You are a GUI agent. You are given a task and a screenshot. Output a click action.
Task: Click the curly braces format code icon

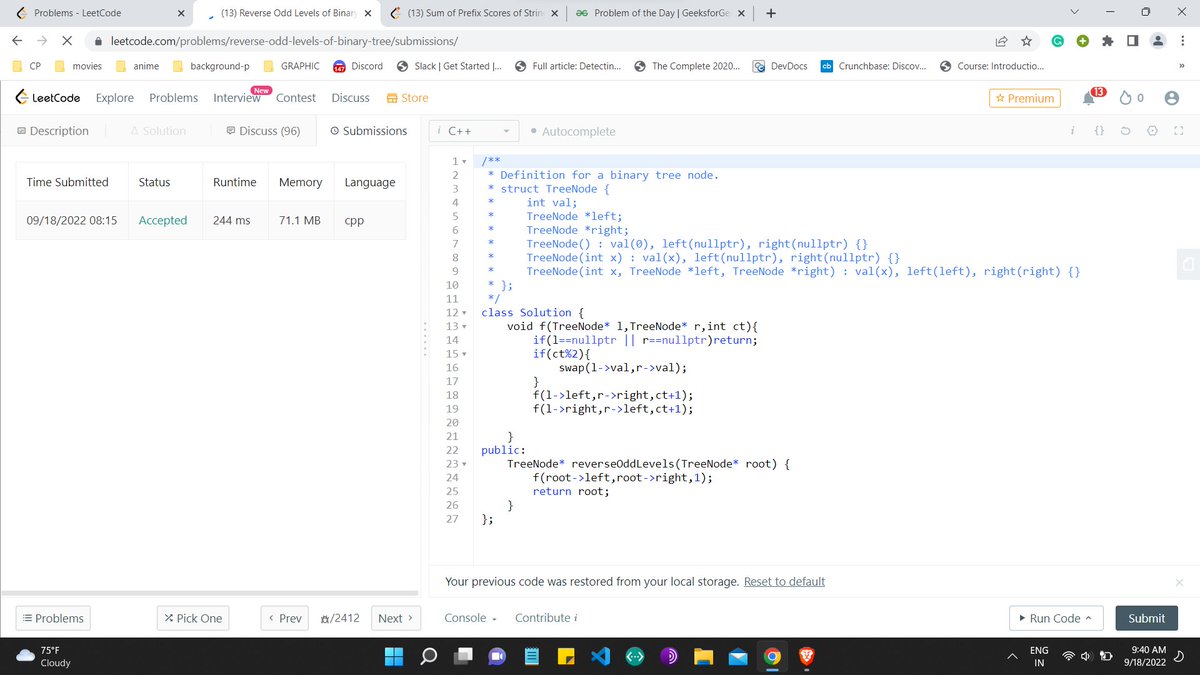(x=1100, y=131)
